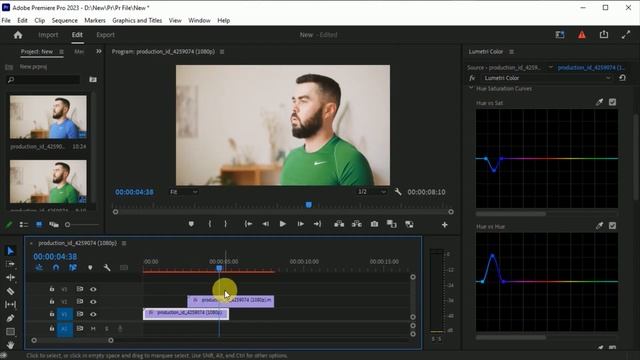This screenshot has width=640, height=360.
Task: Step forward one frame
Action: coord(300,224)
